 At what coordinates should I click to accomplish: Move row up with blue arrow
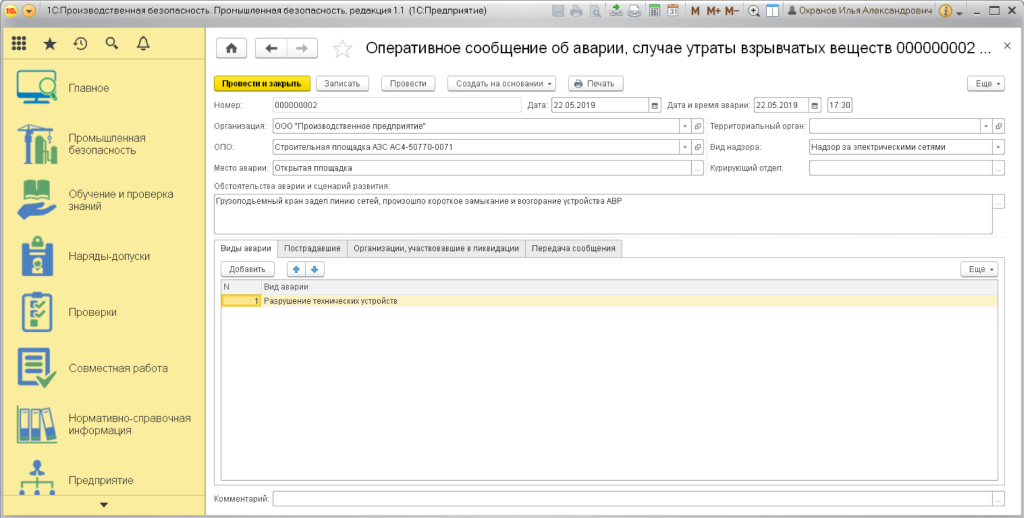coord(296,269)
